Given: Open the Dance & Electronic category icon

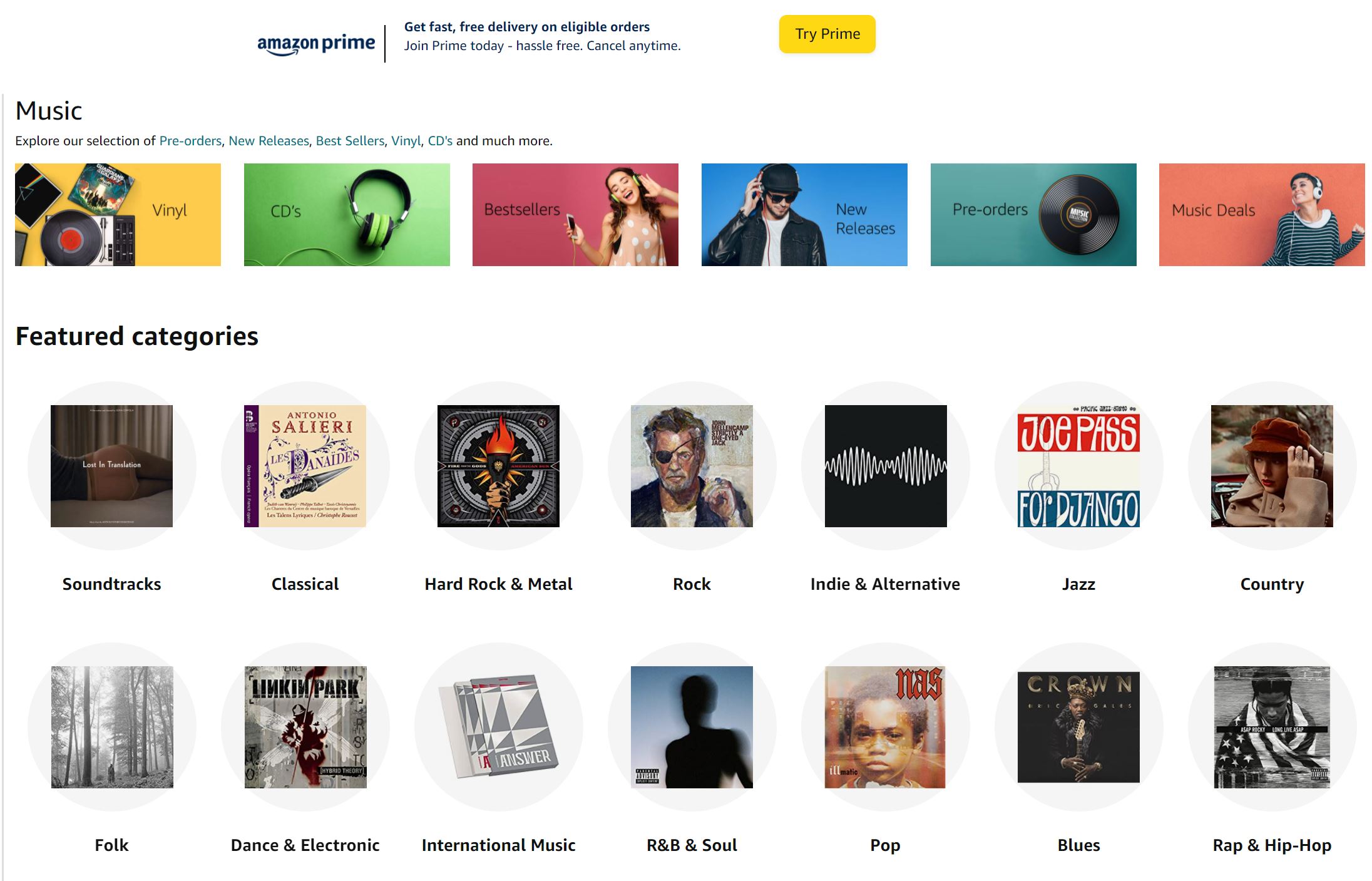Looking at the screenshot, I should point(305,727).
